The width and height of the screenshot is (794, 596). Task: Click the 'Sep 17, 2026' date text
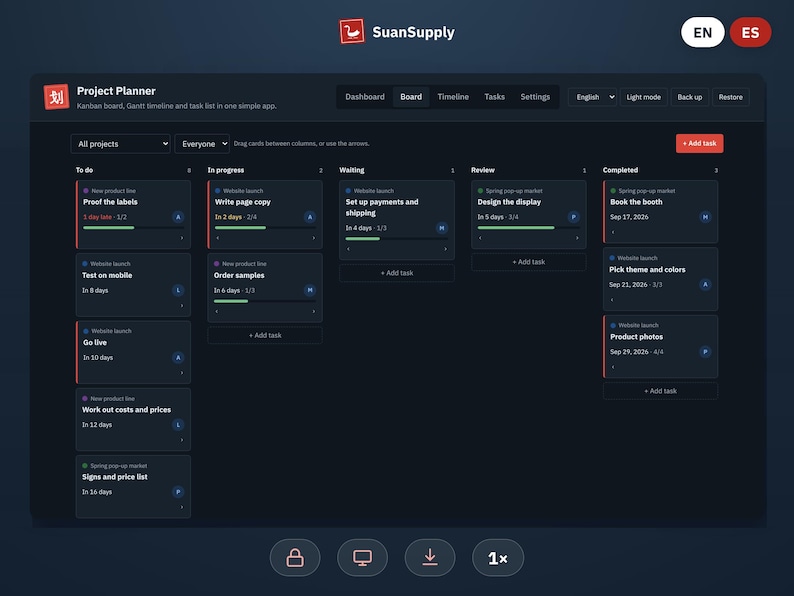point(629,217)
